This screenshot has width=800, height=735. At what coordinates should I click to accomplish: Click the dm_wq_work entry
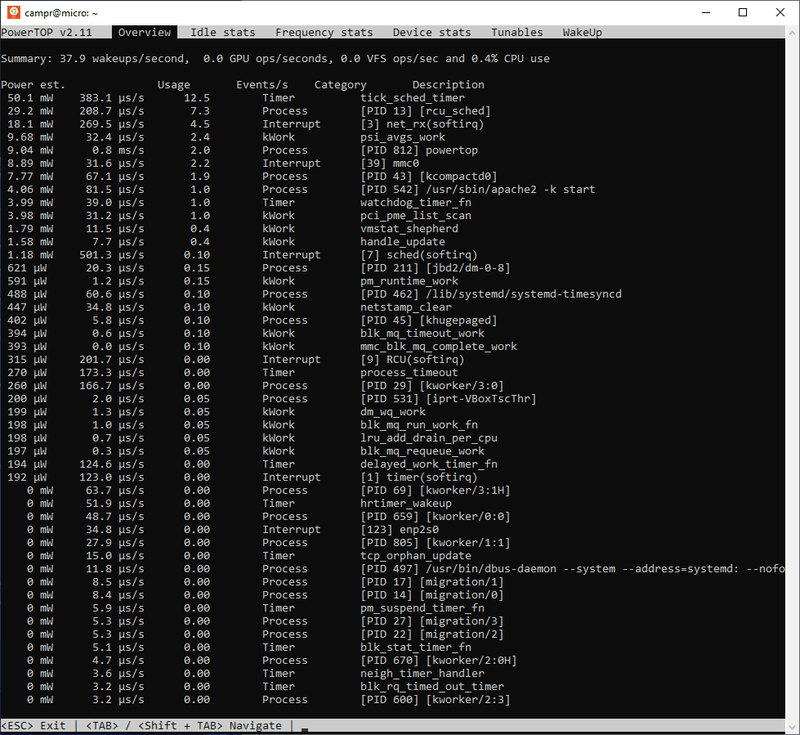pyautogui.click(x=393, y=412)
